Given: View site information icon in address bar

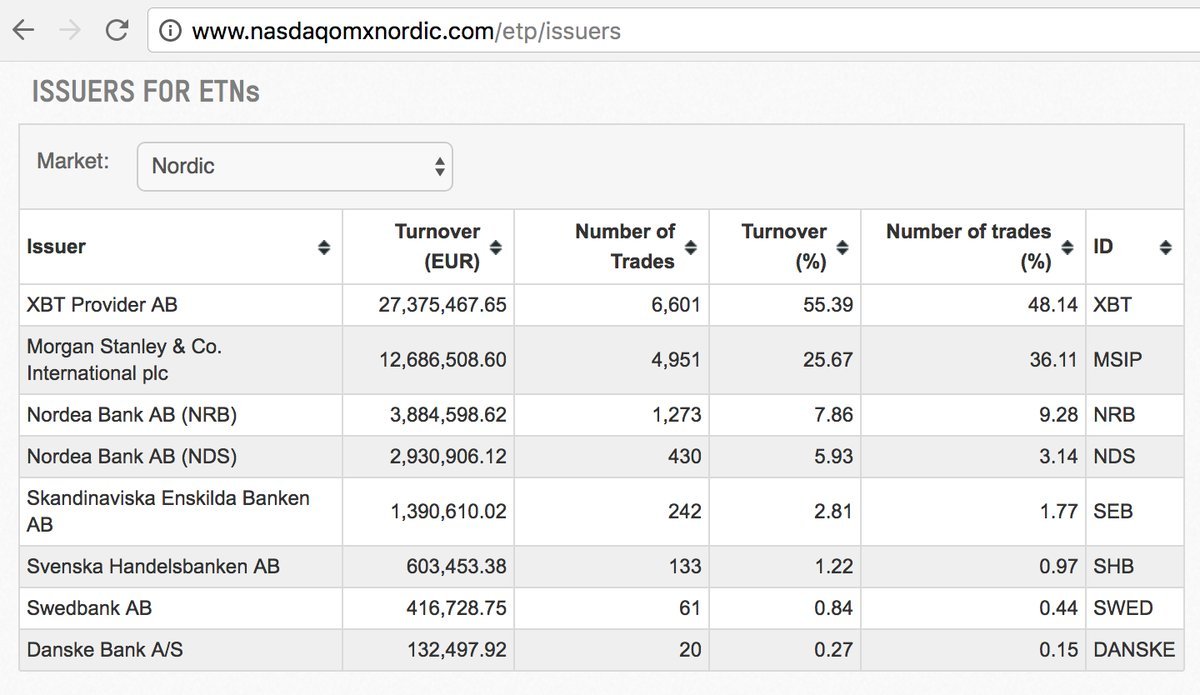Looking at the screenshot, I should (170, 31).
